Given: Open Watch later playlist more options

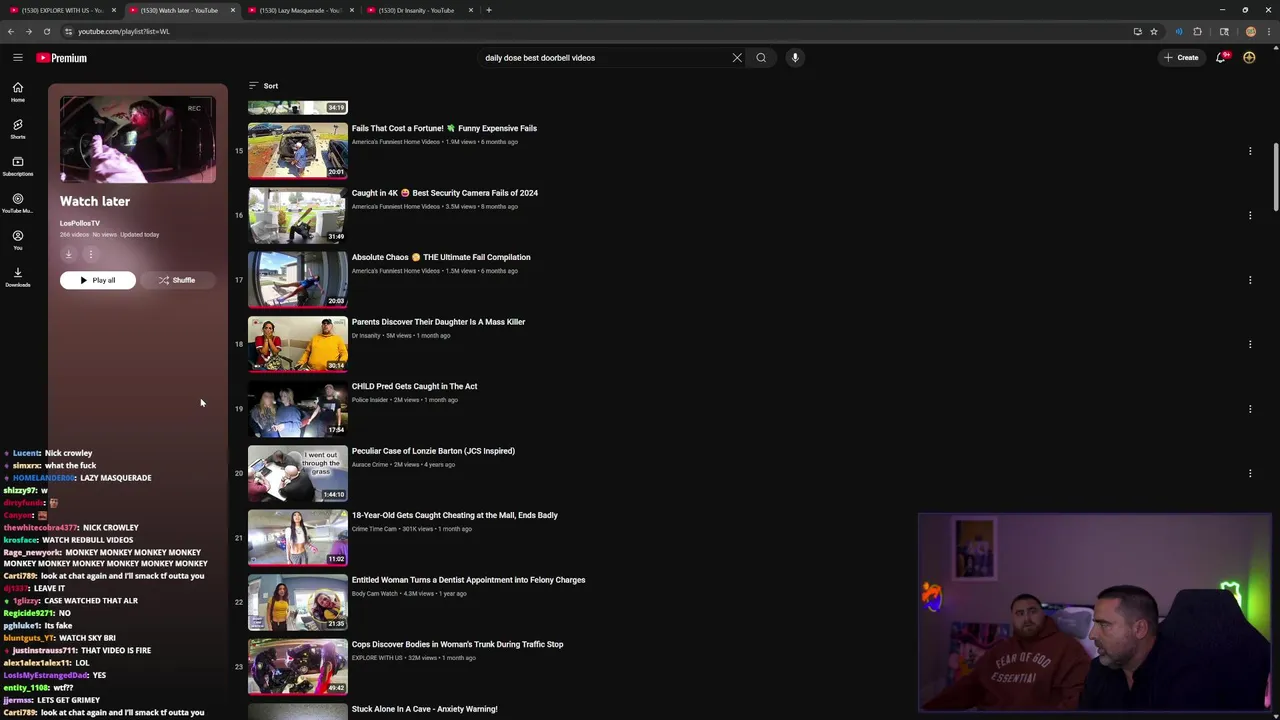Looking at the screenshot, I should [x=91, y=254].
